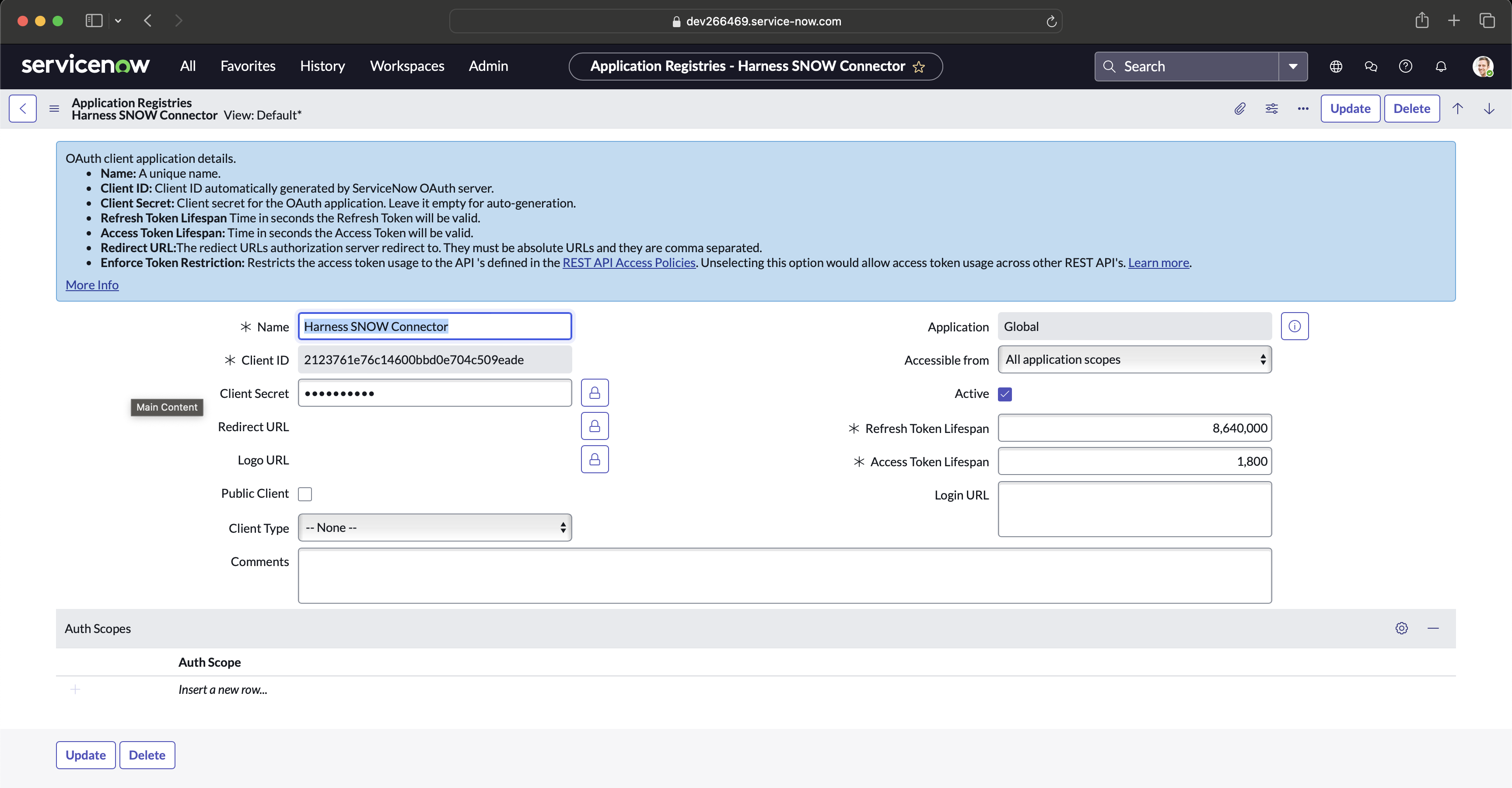Viewport: 1512px width, 788px height.
Task: Open the History menu
Action: click(x=322, y=67)
